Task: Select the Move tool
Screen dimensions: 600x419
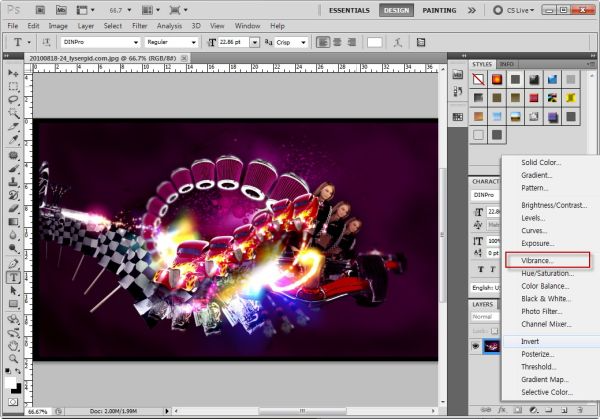Action: pos(13,73)
